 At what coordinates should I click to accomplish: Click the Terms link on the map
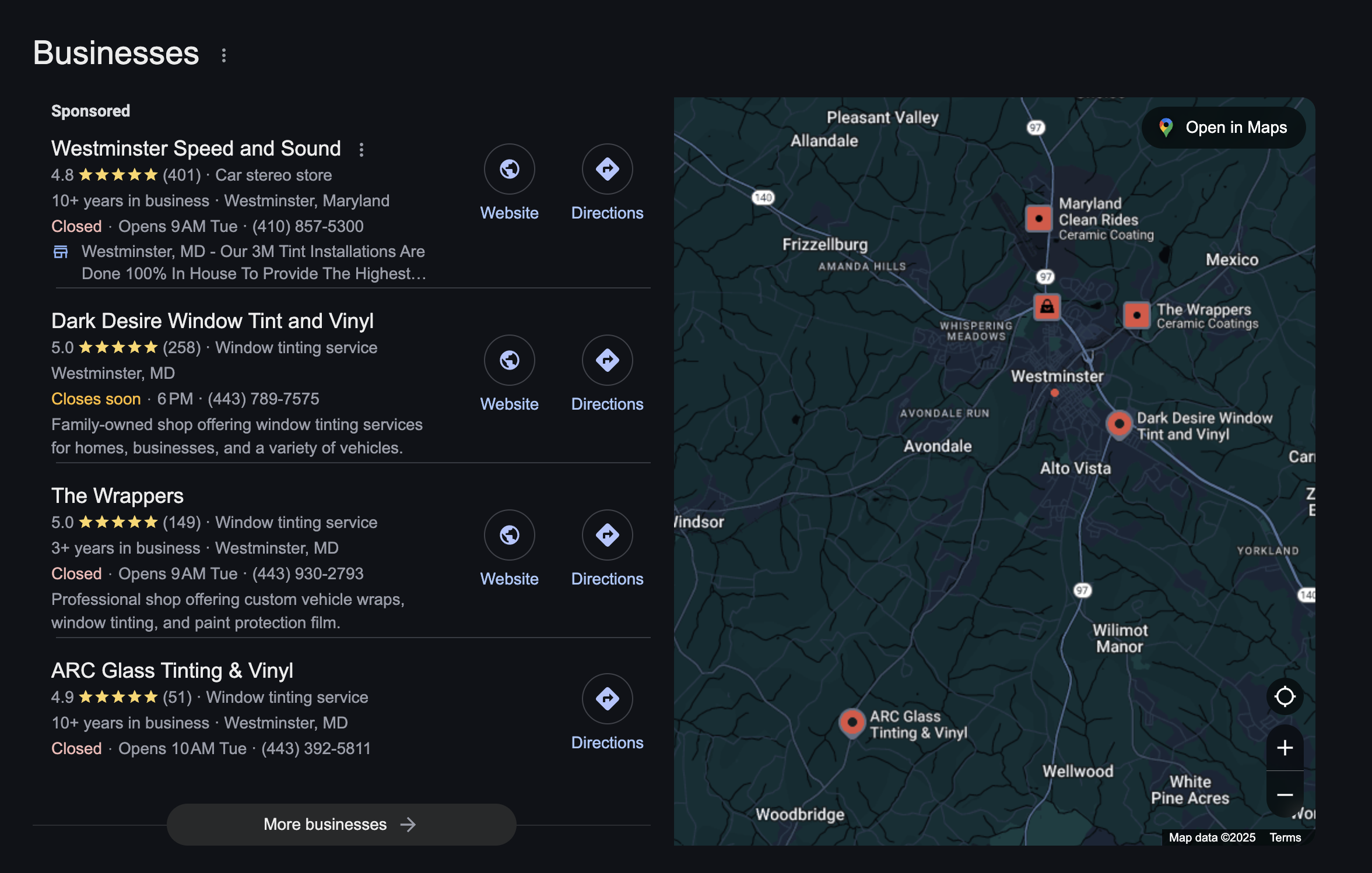(1285, 837)
